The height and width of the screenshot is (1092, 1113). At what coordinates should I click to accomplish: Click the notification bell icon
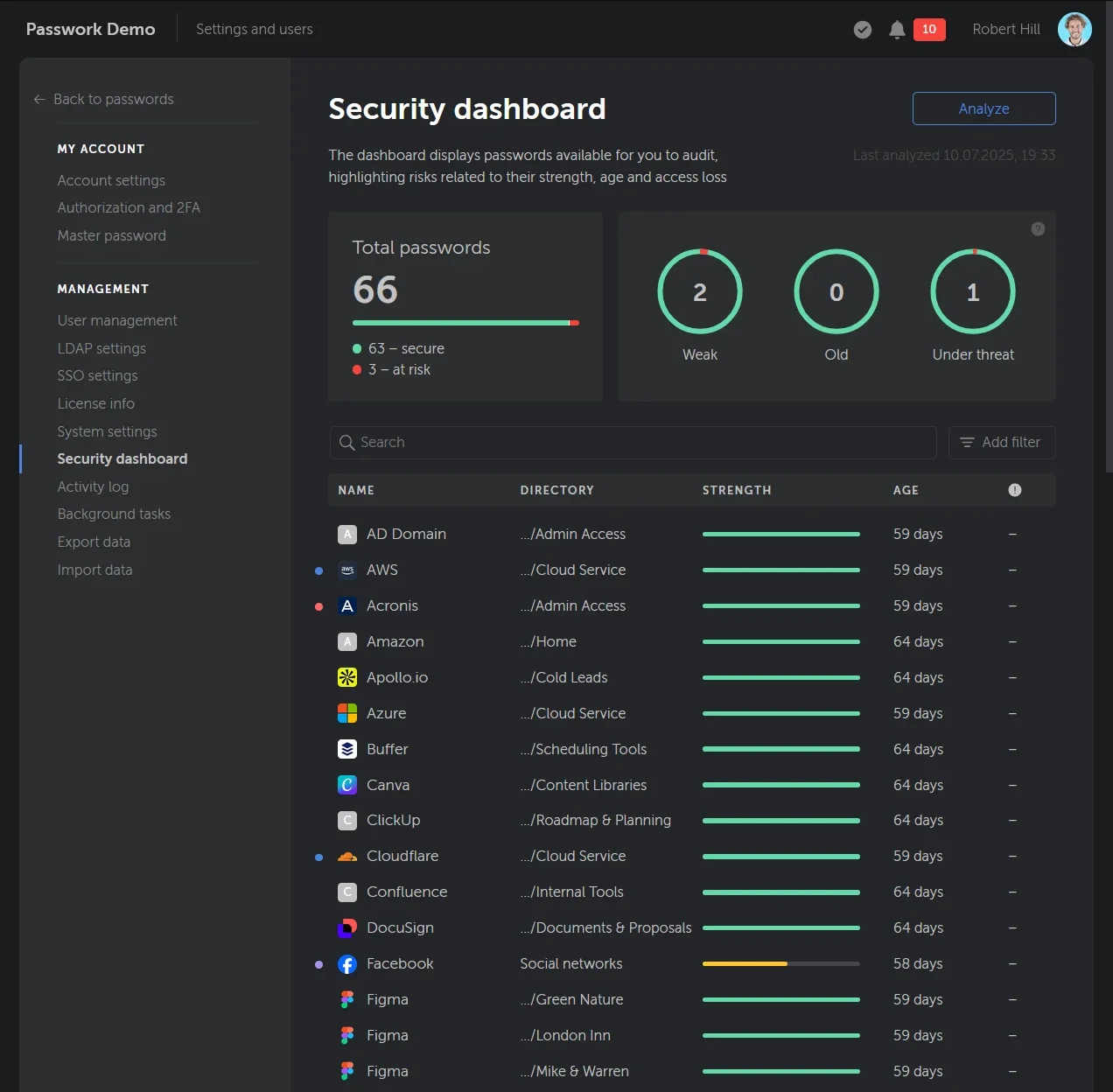897,30
